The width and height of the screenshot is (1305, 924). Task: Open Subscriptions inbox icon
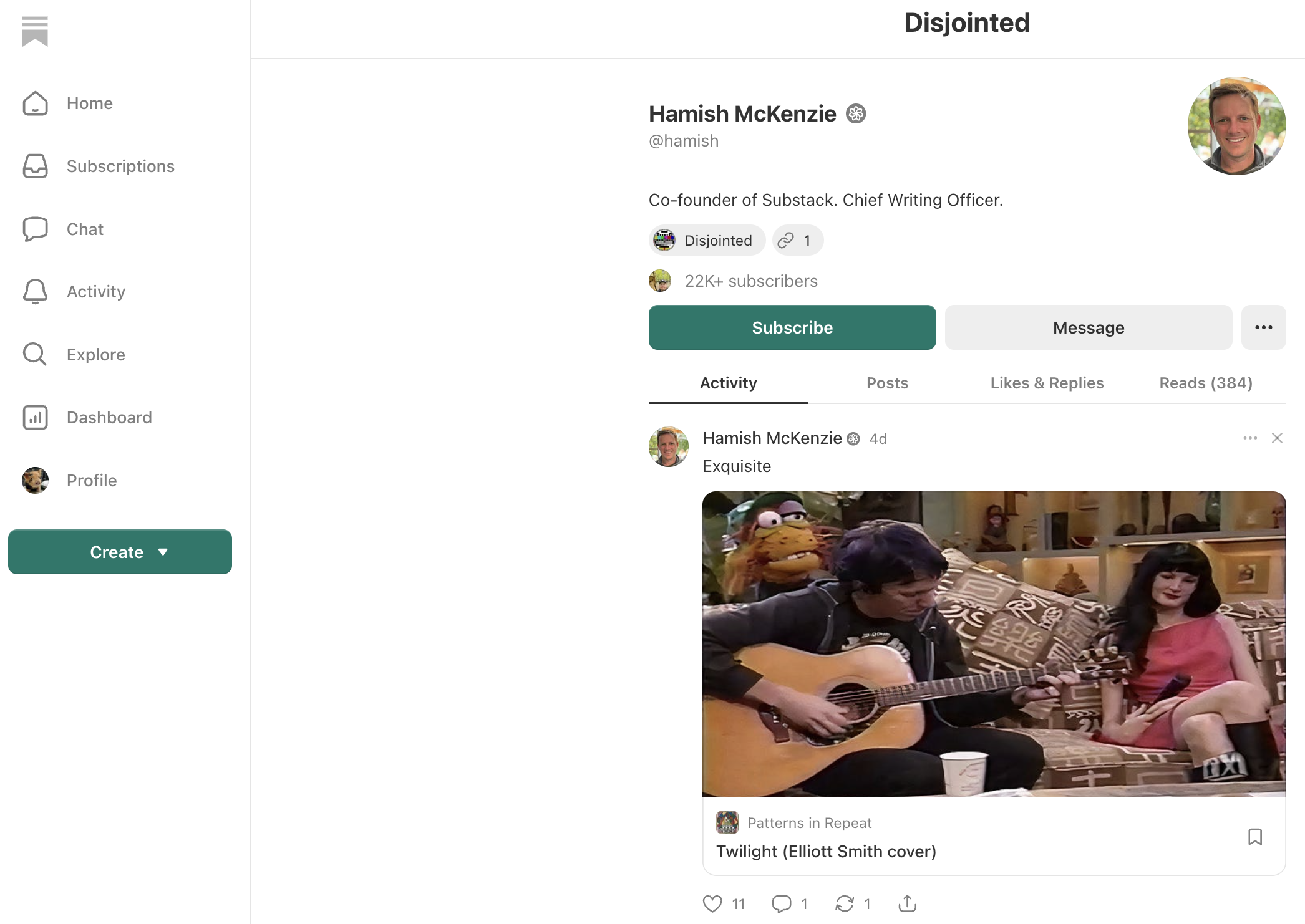pyautogui.click(x=35, y=166)
